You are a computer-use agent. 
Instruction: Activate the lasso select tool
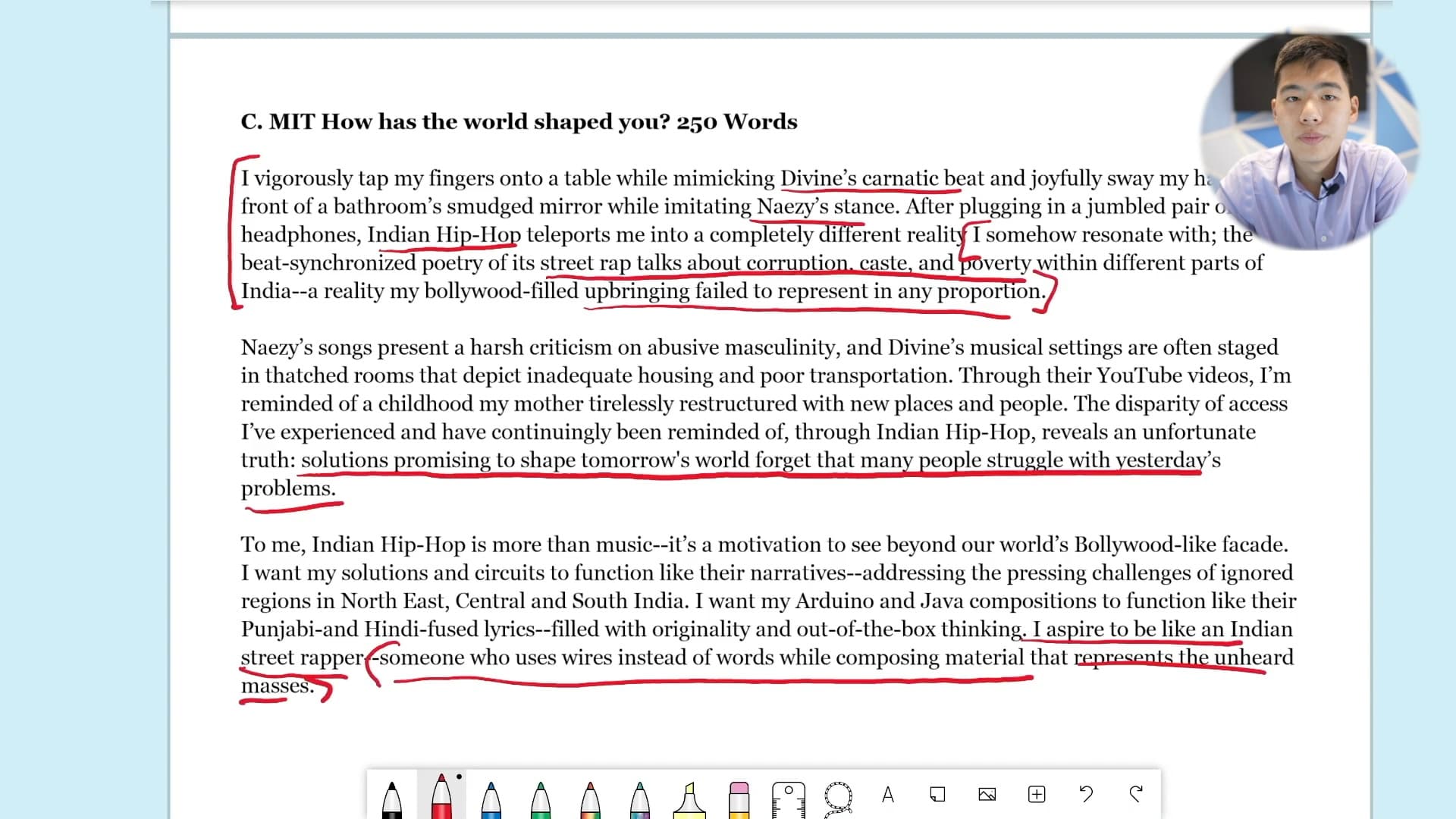coord(838,798)
